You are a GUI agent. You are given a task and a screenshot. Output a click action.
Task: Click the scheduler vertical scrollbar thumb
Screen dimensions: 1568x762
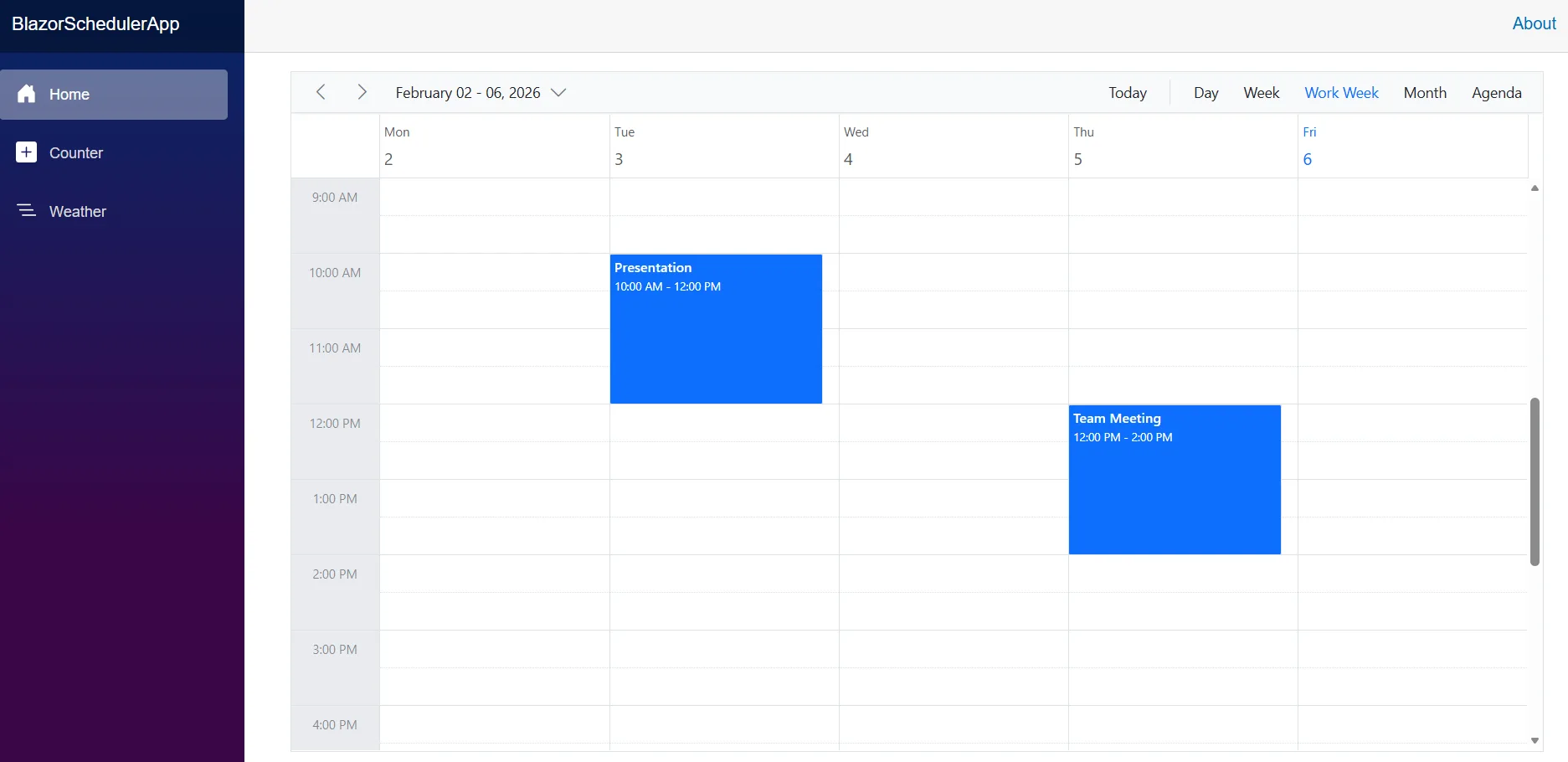point(1535,481)
